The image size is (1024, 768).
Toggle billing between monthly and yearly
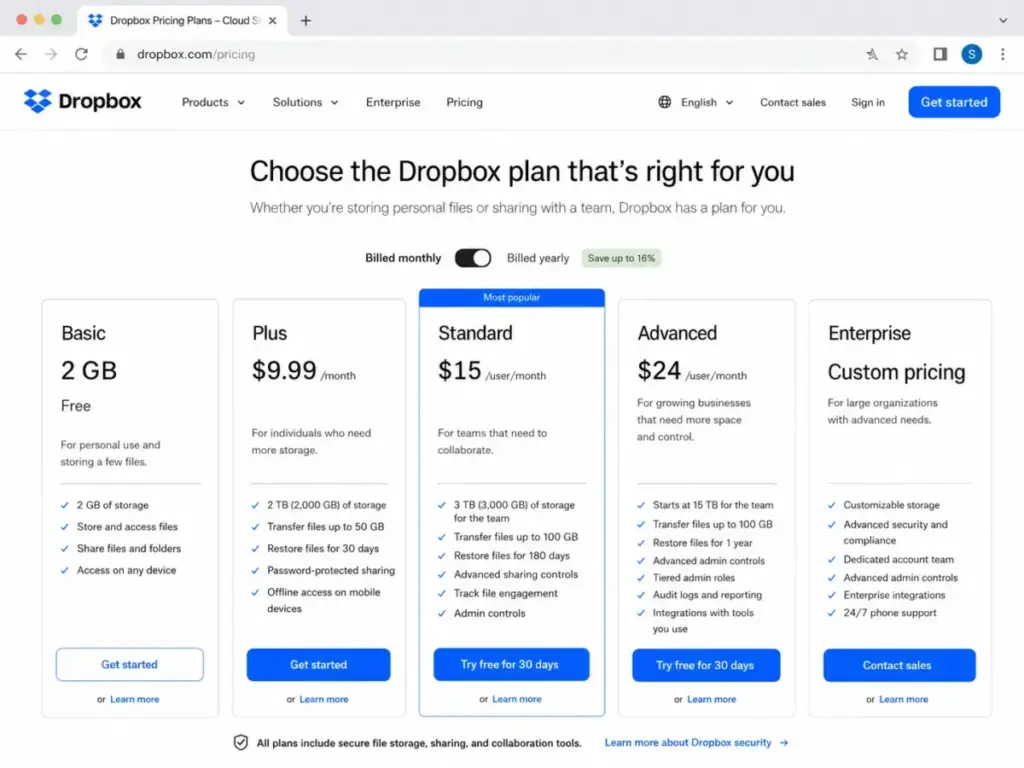473,258
